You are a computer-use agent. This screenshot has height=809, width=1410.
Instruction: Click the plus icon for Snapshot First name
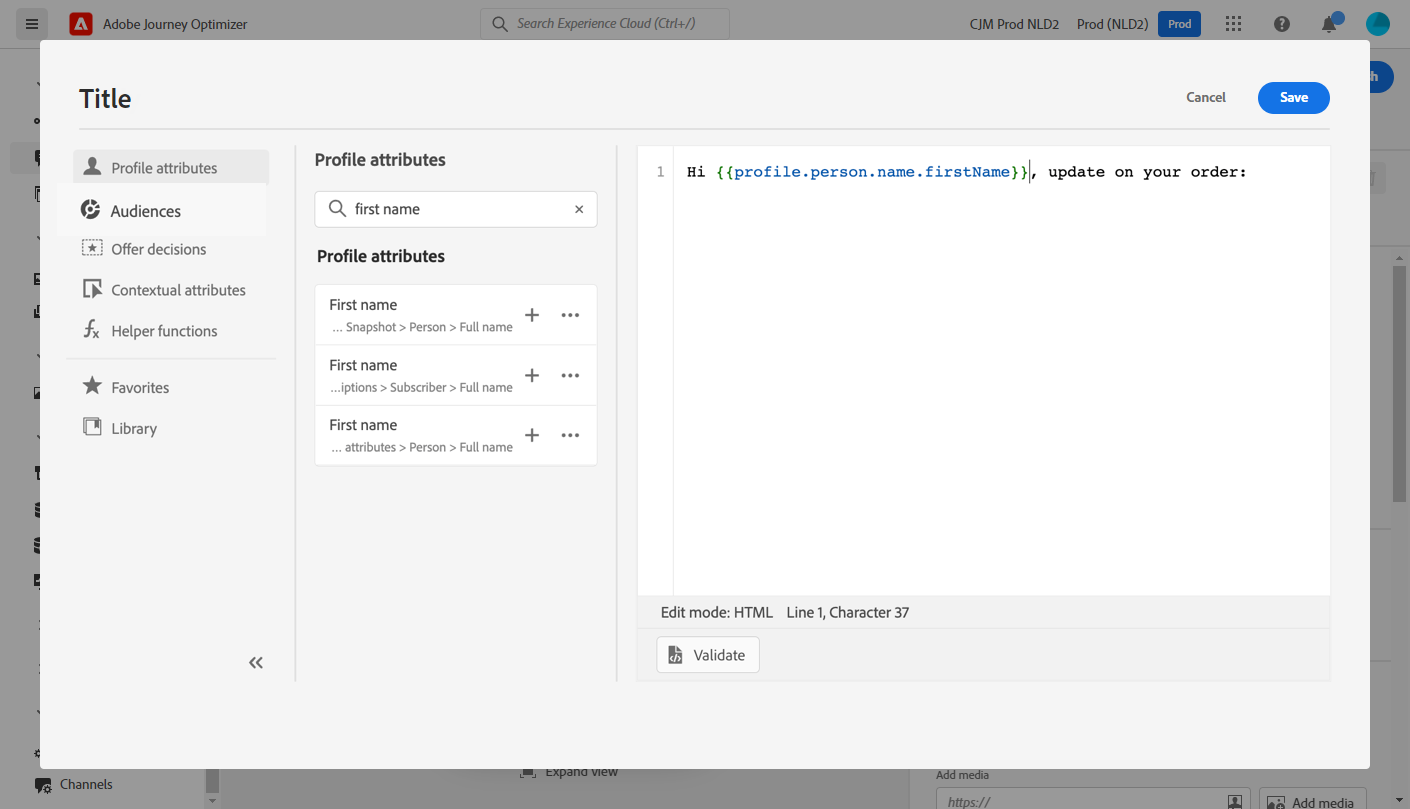[532, 315]
